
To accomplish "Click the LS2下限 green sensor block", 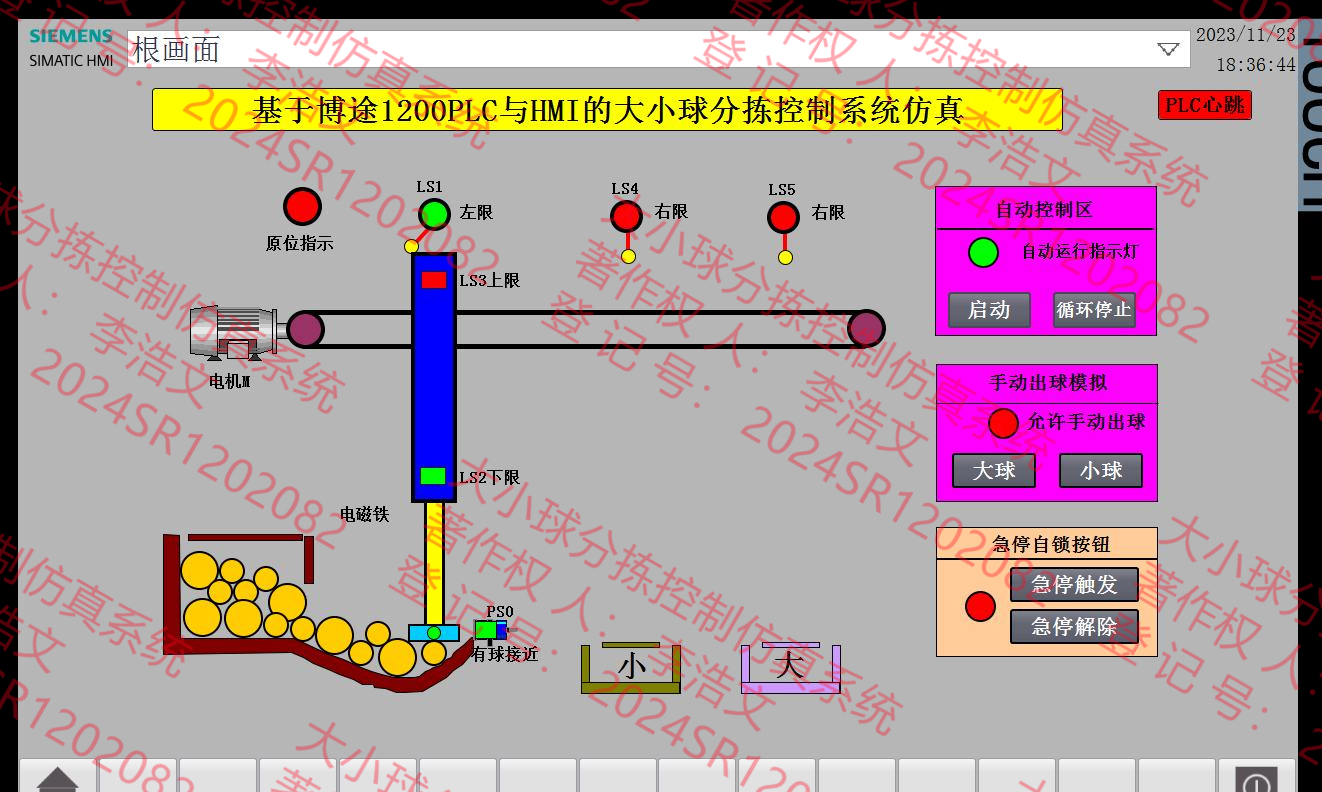I will click(433, 476).
